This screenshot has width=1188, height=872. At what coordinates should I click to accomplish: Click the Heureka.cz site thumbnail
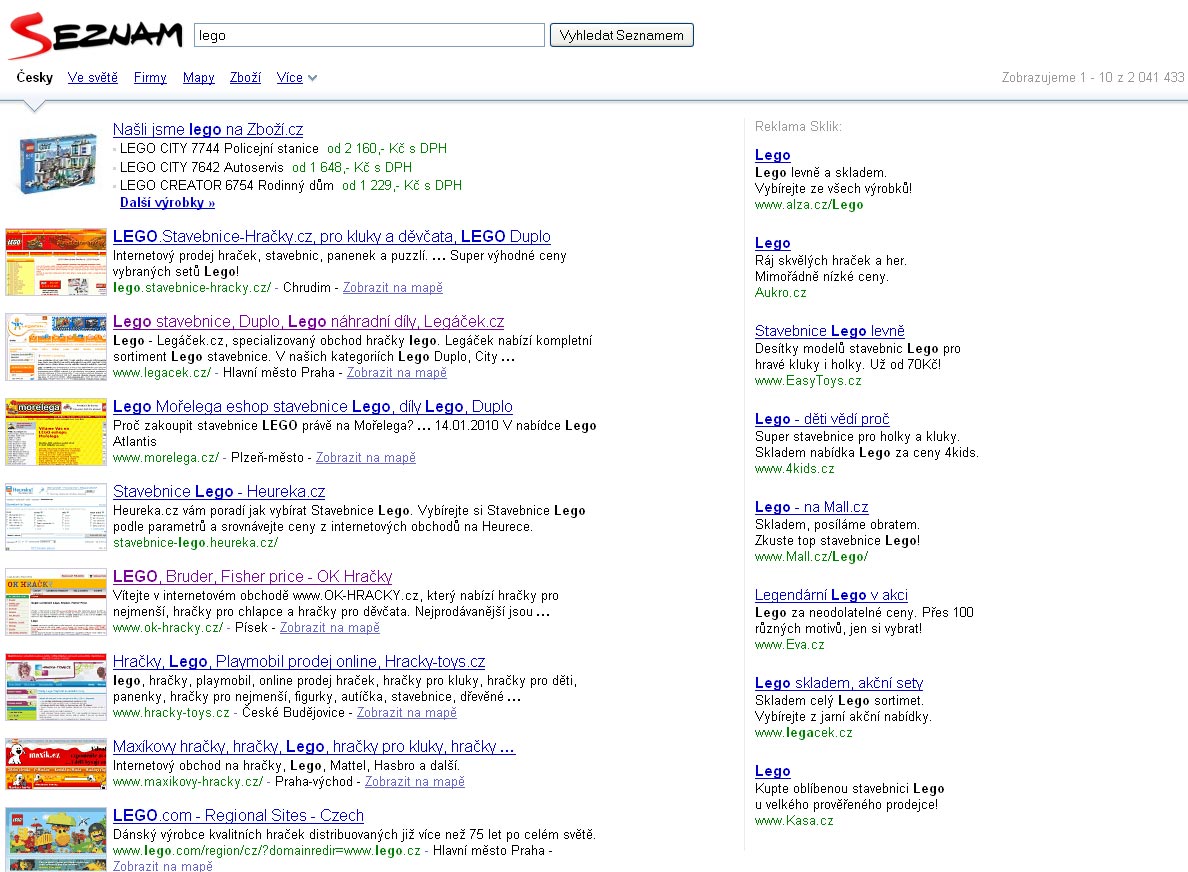56,517
